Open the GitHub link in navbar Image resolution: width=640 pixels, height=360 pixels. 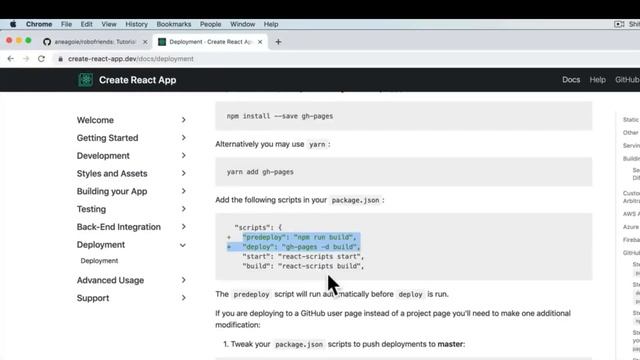(627, 80)
